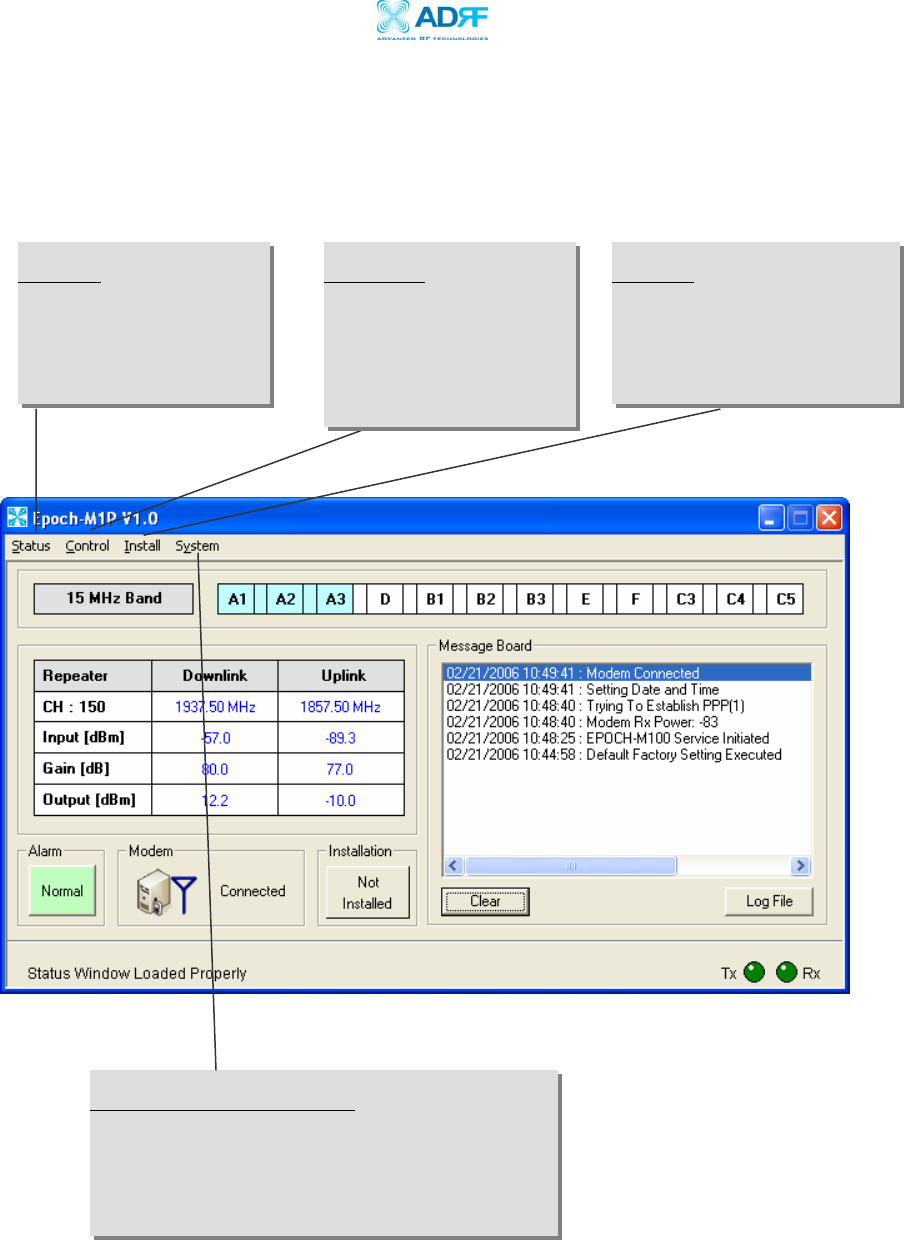Click the downlink frequency 1937.50 MHz
Screen dimensions: 904x1240
[x=214, y=707]
